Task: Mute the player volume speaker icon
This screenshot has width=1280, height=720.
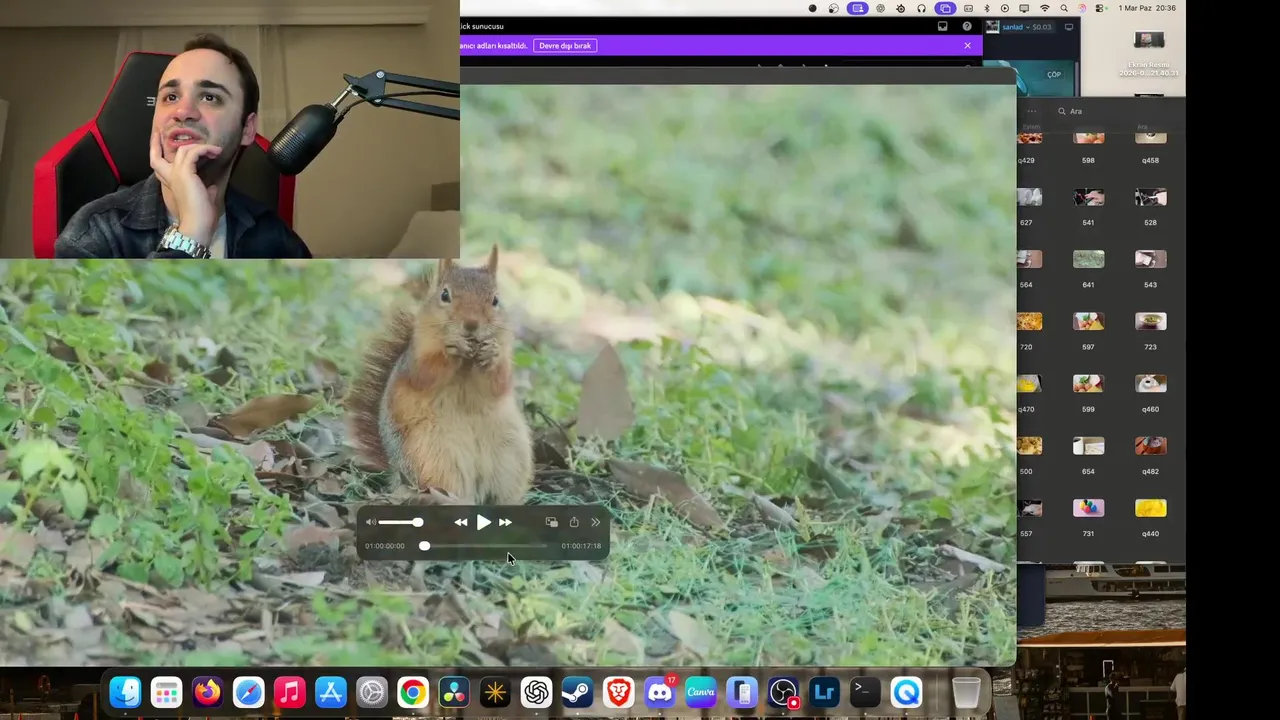Action: (x=371, y=522)
